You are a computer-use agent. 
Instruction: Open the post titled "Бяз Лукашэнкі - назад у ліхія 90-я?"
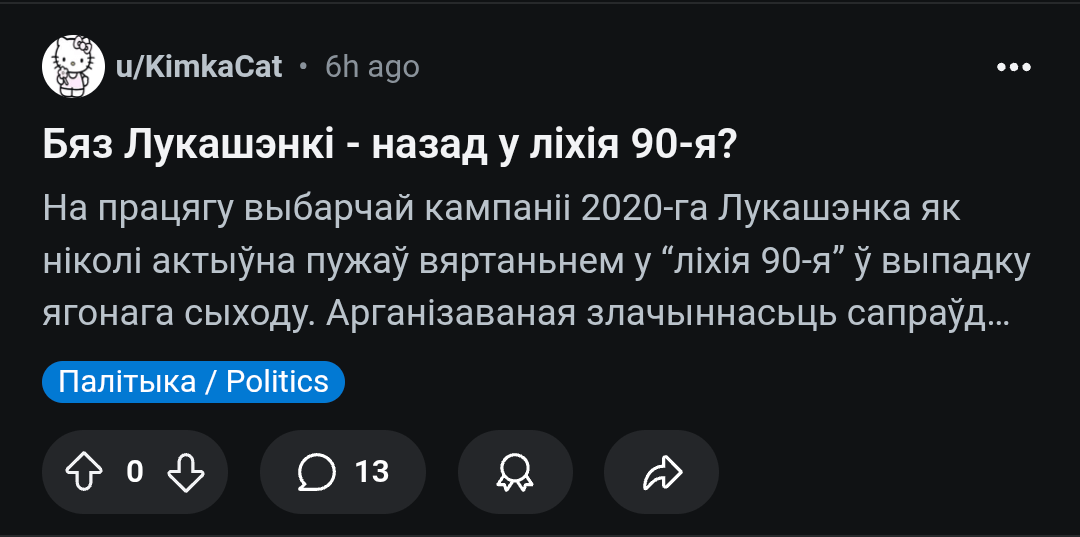click(390, 147)
